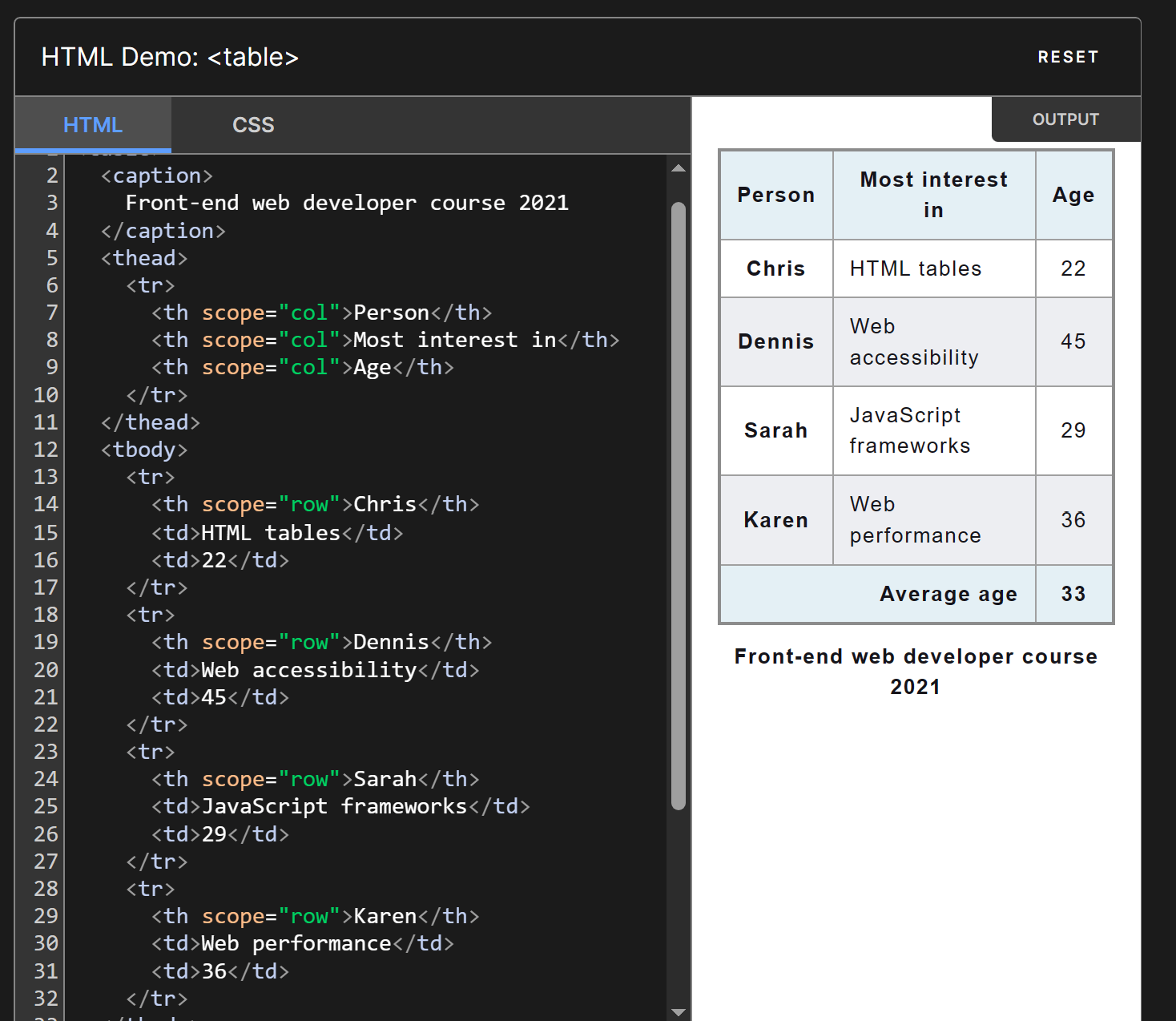This screenshot has width=1176, height=1021.
Task: Select line number 14 in editor
Action: [46, 504]
